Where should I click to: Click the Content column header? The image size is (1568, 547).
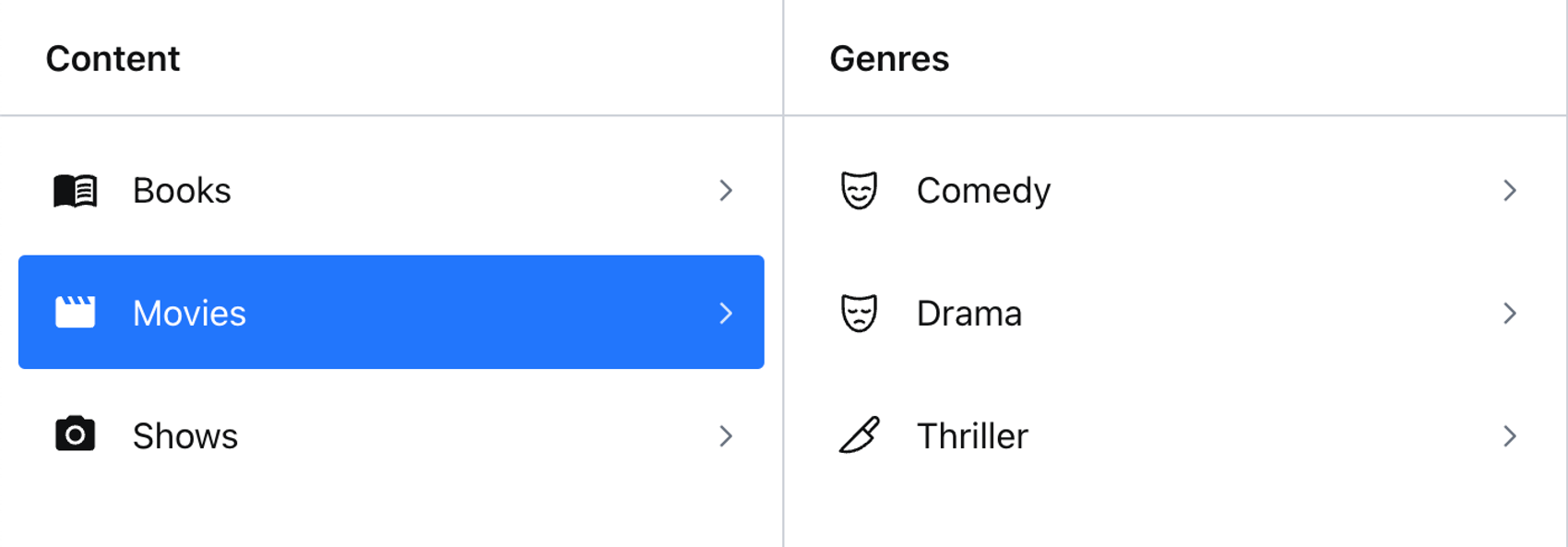[113, 59]
